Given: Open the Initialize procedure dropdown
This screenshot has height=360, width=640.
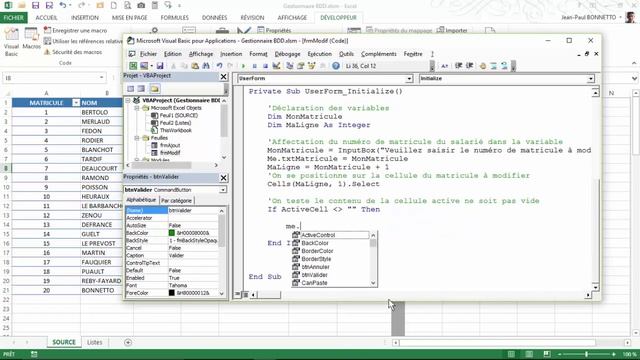Looking at the screenshot, I should point(591,79).
